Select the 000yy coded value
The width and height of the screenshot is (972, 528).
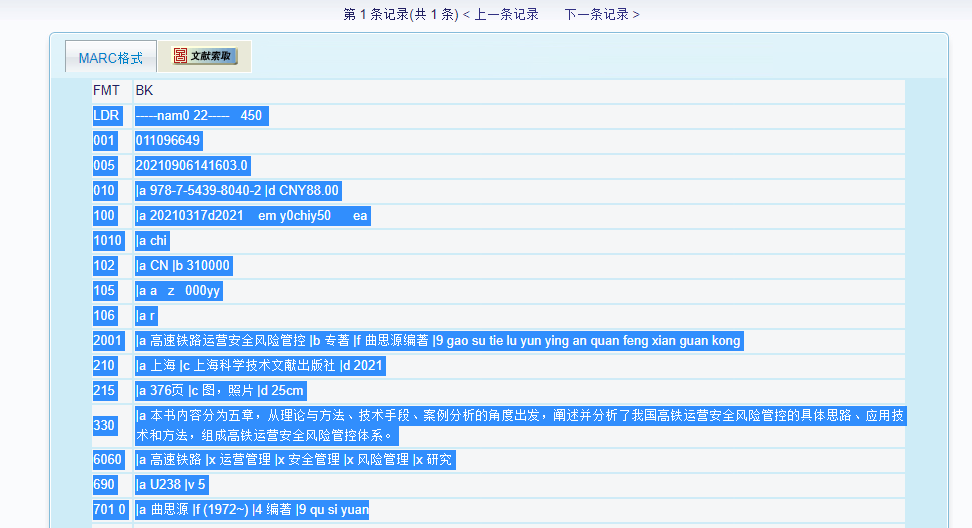(179, 291)
